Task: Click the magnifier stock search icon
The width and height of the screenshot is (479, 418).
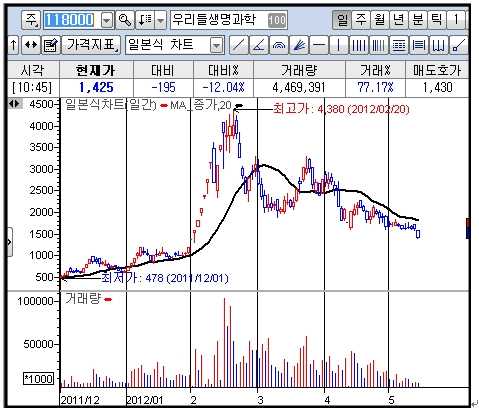Action: pos(125,20)
